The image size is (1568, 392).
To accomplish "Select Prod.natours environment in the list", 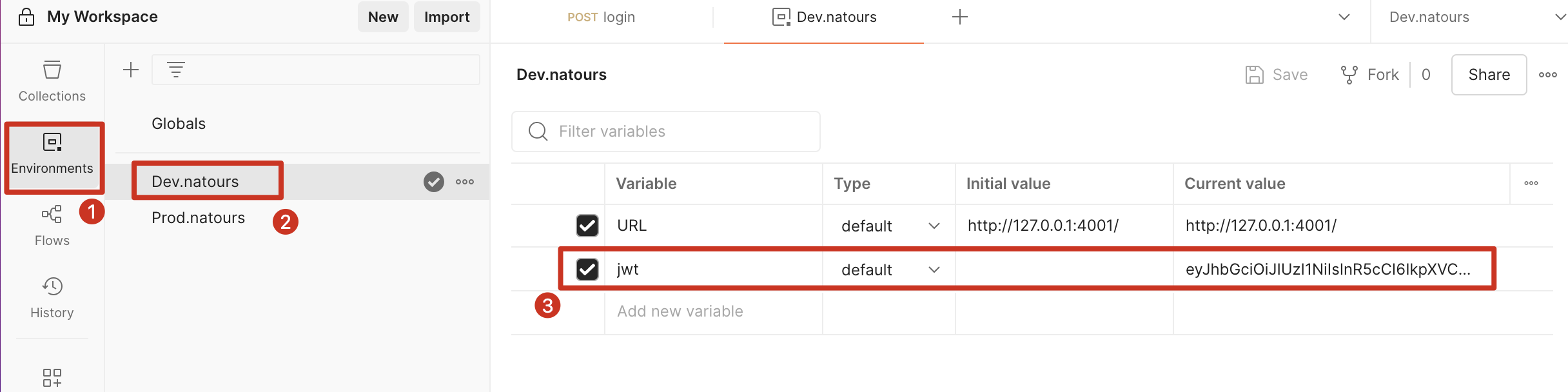I will pyautogui.click(x=198, y=218).
